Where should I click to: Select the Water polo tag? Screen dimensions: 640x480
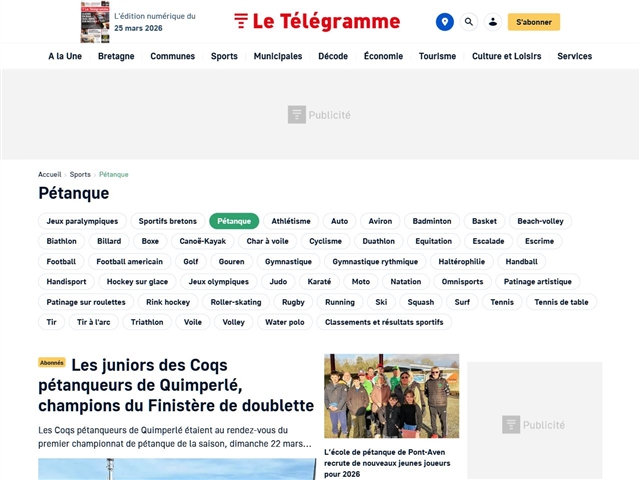pyautogui.click(x=284, y=322)
